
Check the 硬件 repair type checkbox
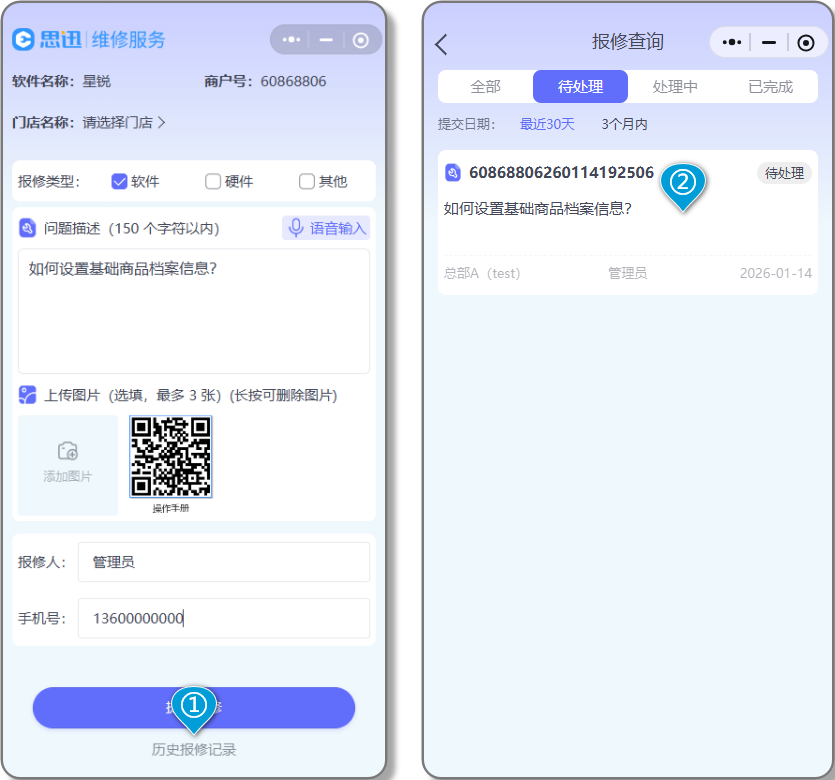213,181
